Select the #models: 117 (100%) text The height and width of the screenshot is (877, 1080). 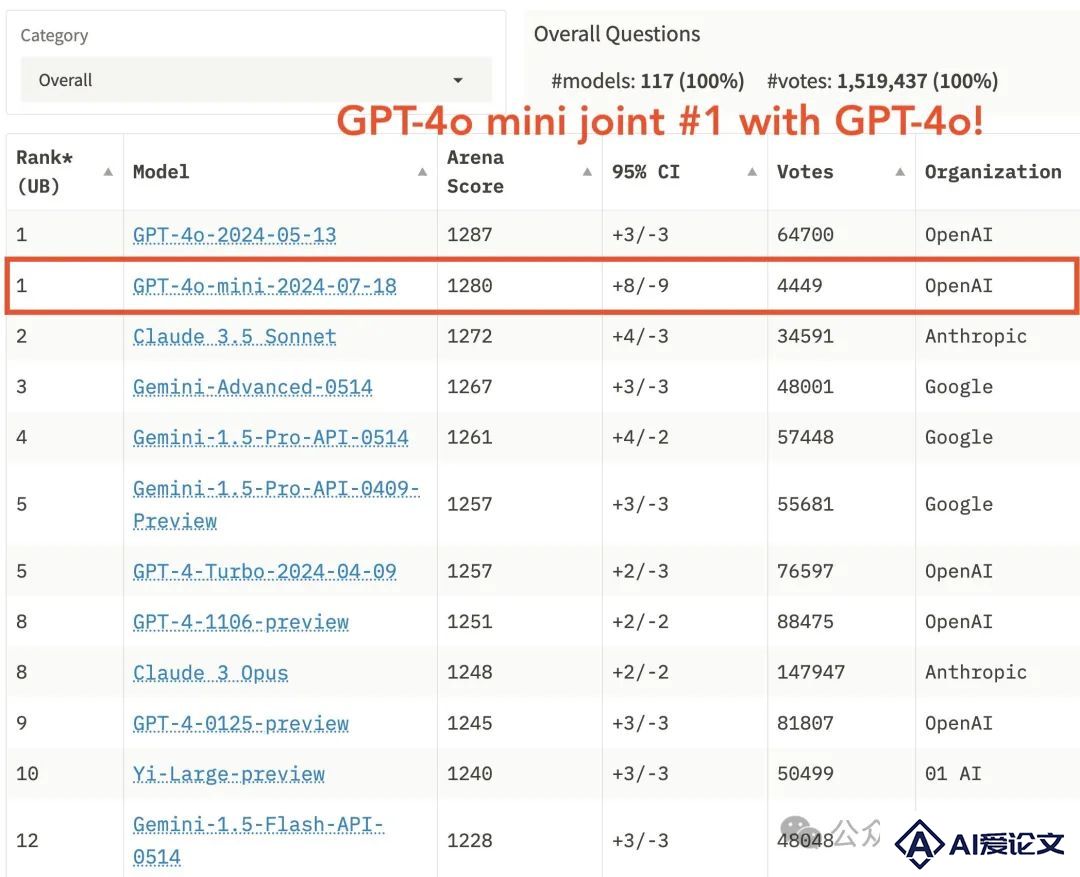tap(647, 81)
